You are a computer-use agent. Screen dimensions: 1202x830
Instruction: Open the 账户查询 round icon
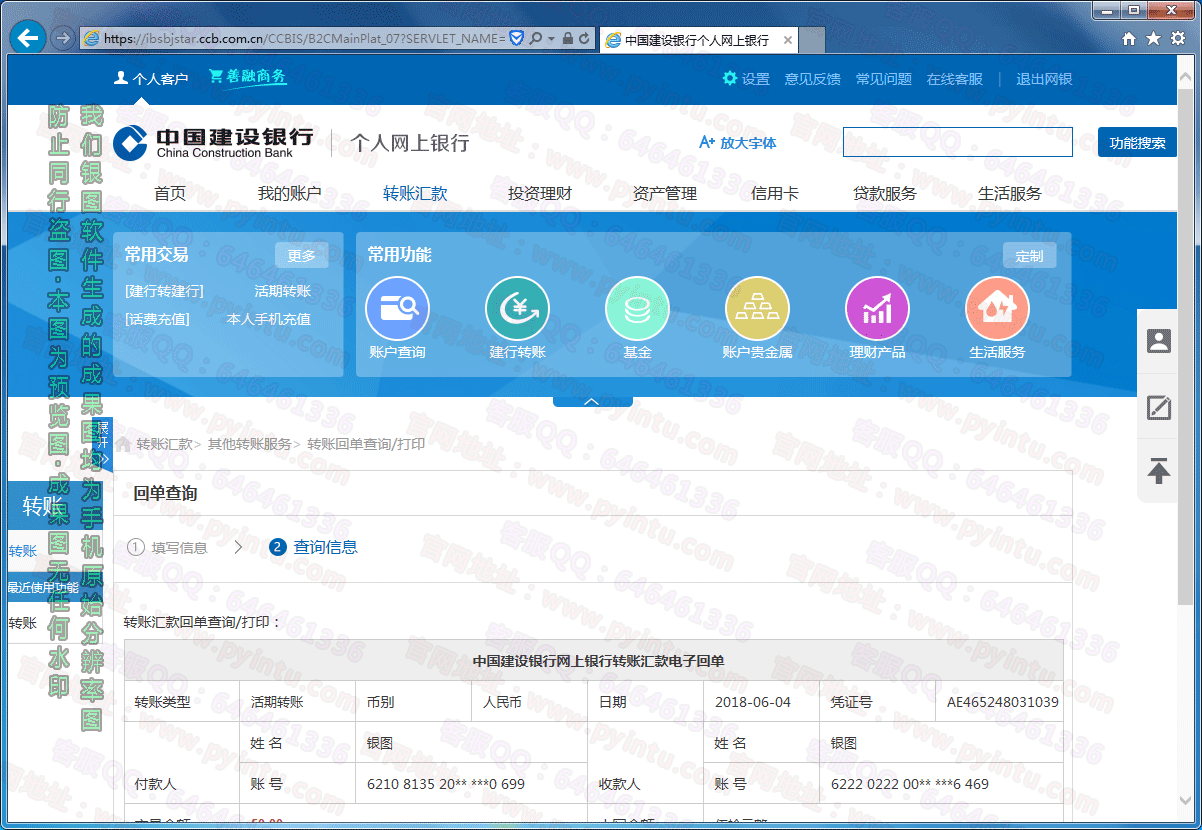point(398,308)
